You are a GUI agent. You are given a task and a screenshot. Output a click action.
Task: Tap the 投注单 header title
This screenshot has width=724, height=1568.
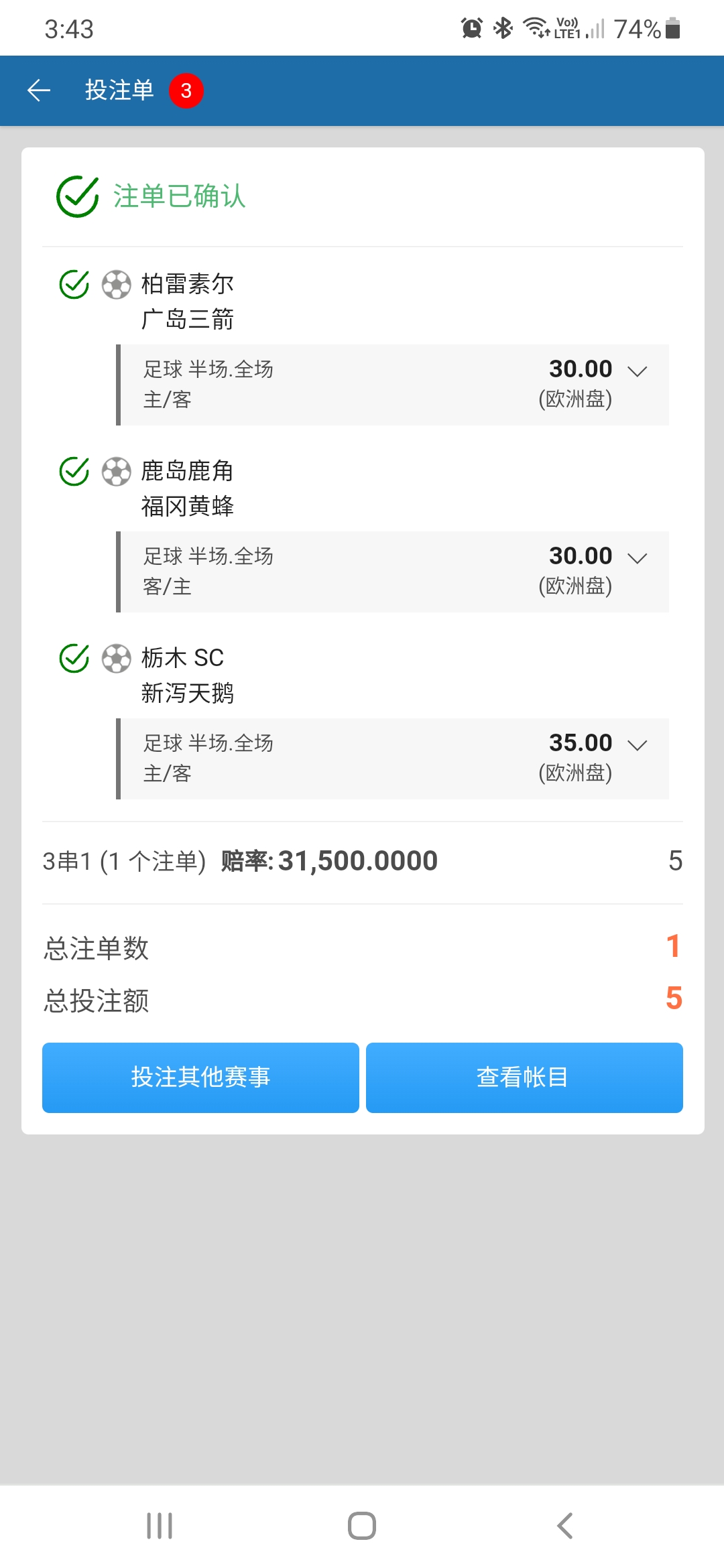pyautogui.click(x=119, y=90)
